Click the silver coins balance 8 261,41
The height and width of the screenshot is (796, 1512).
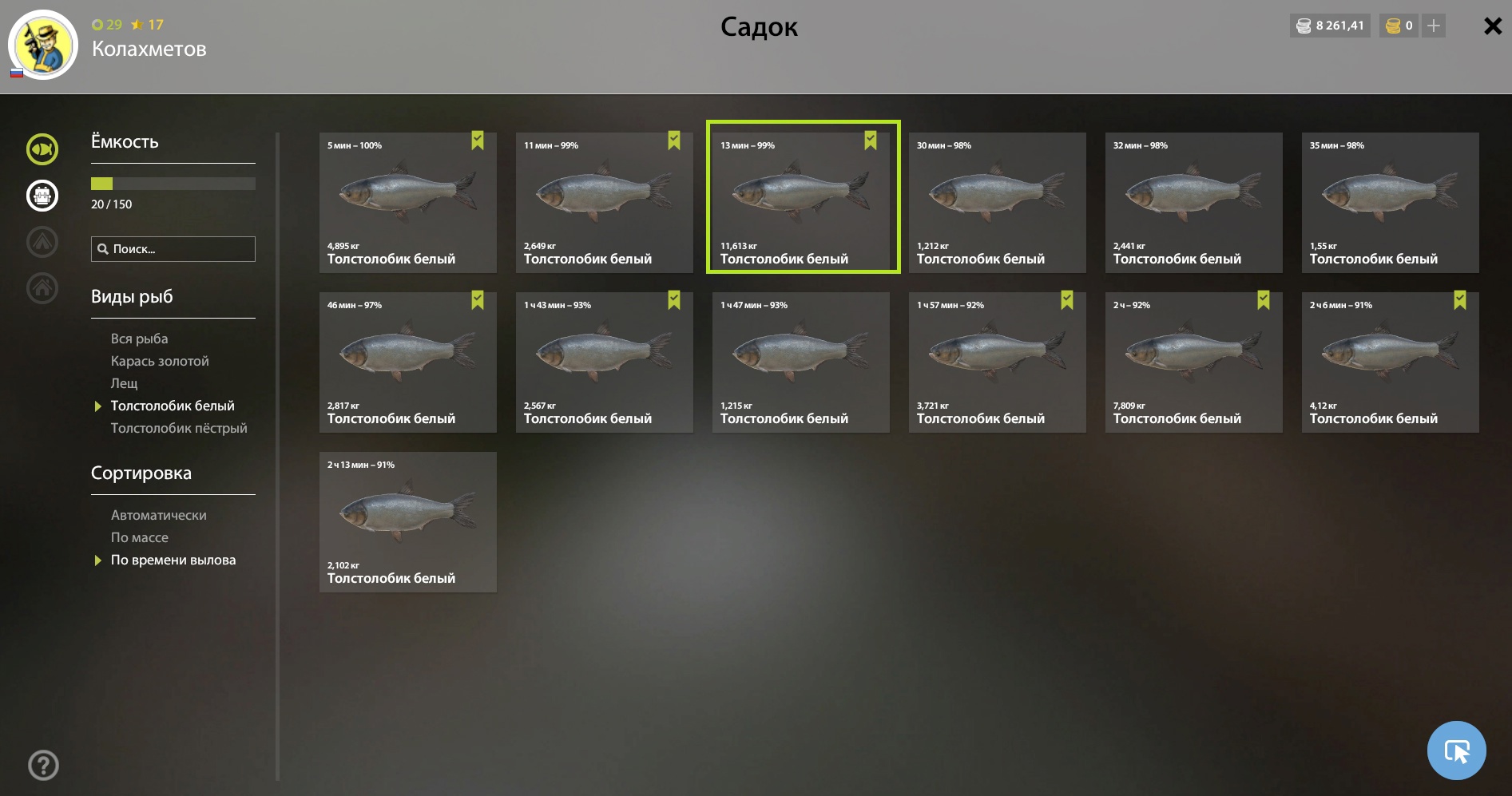1330,26
